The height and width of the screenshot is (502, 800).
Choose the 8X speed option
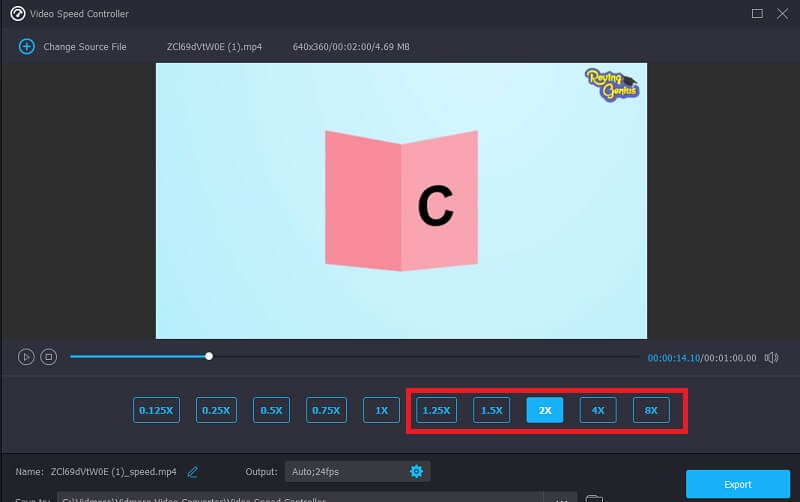[x=651, y=410]
